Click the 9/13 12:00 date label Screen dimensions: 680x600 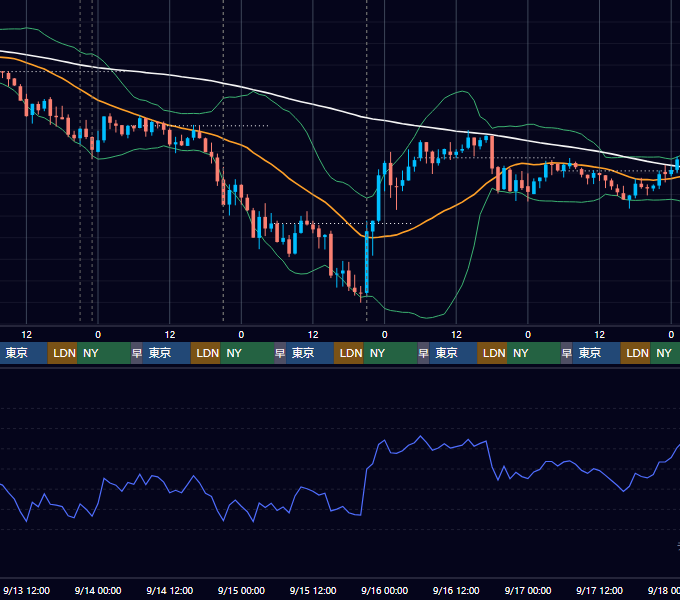(x=26, y=590)
